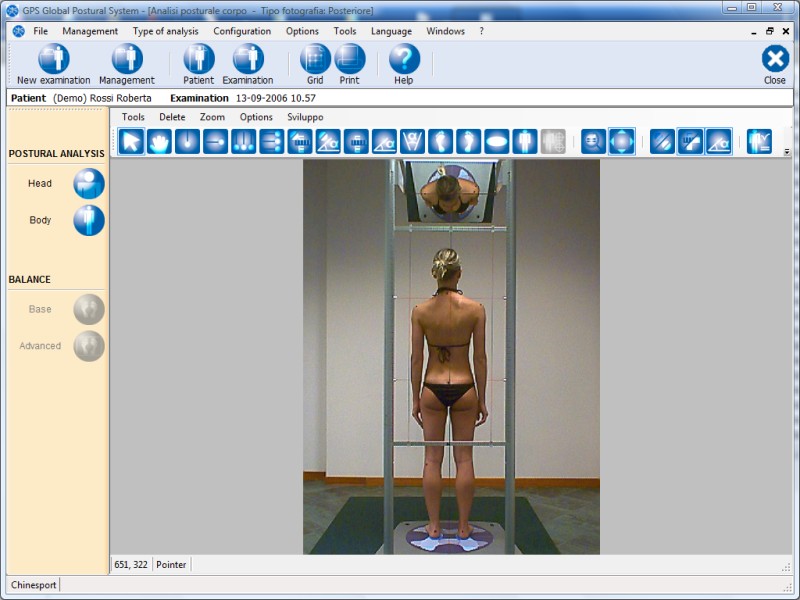The height and width of the screenshot is (600, 800).
Task: Select the single horizontal line tool
Action: (x=215, y=141)
